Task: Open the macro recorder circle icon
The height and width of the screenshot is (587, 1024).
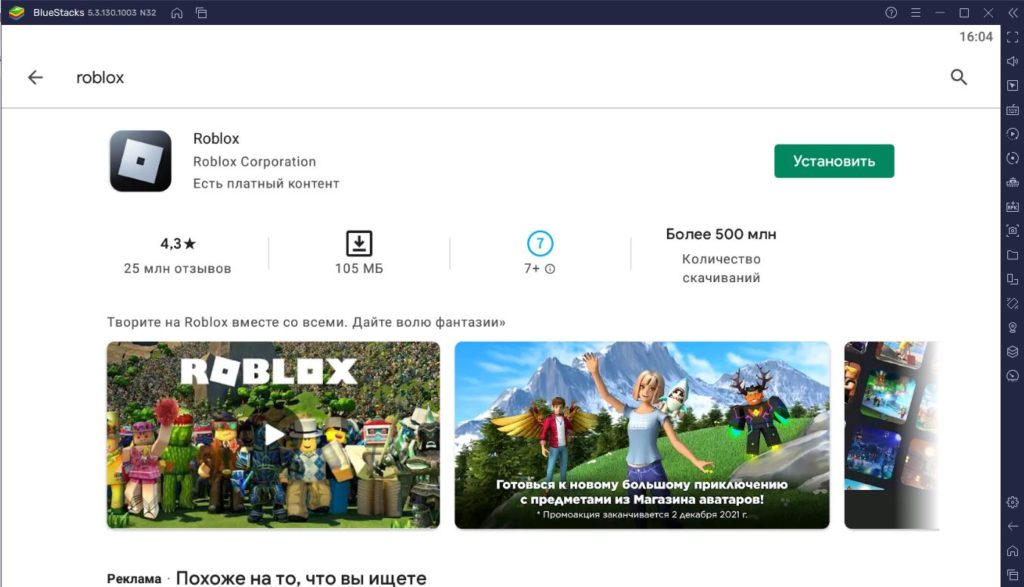Action: pos(1012,158)
